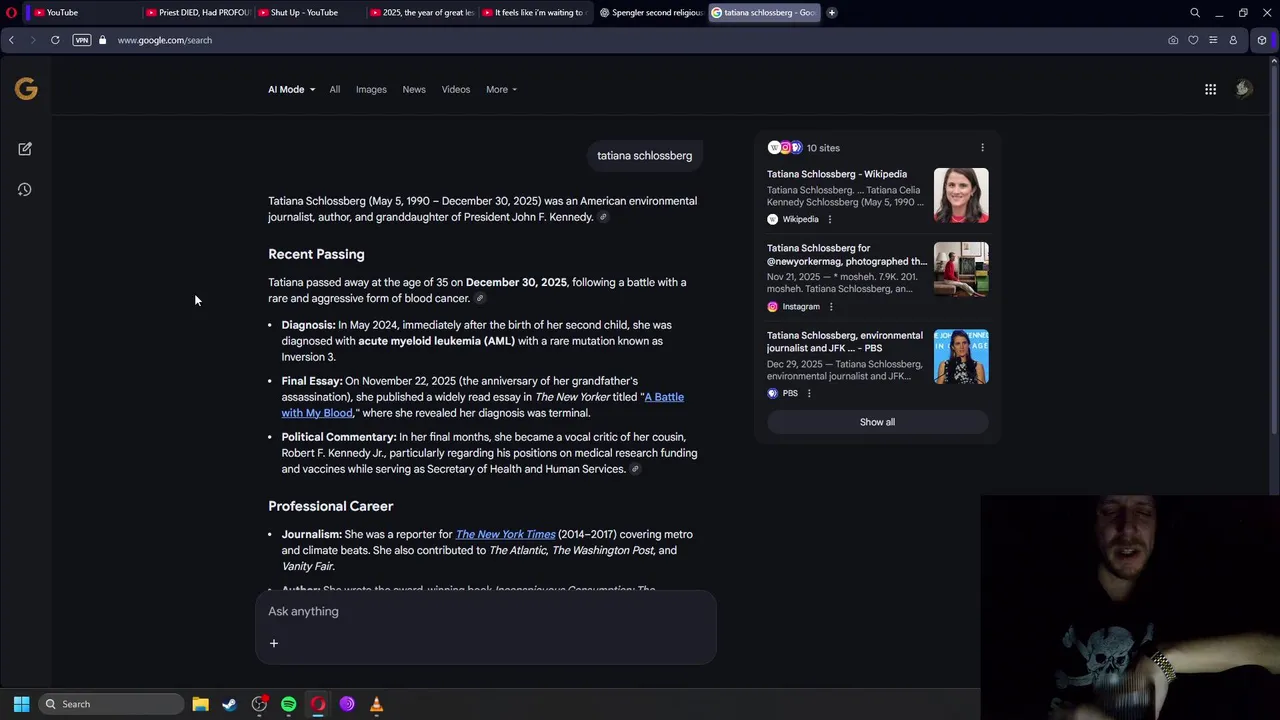Open the Easy Setup icon in the address bar

[1213, 40]
